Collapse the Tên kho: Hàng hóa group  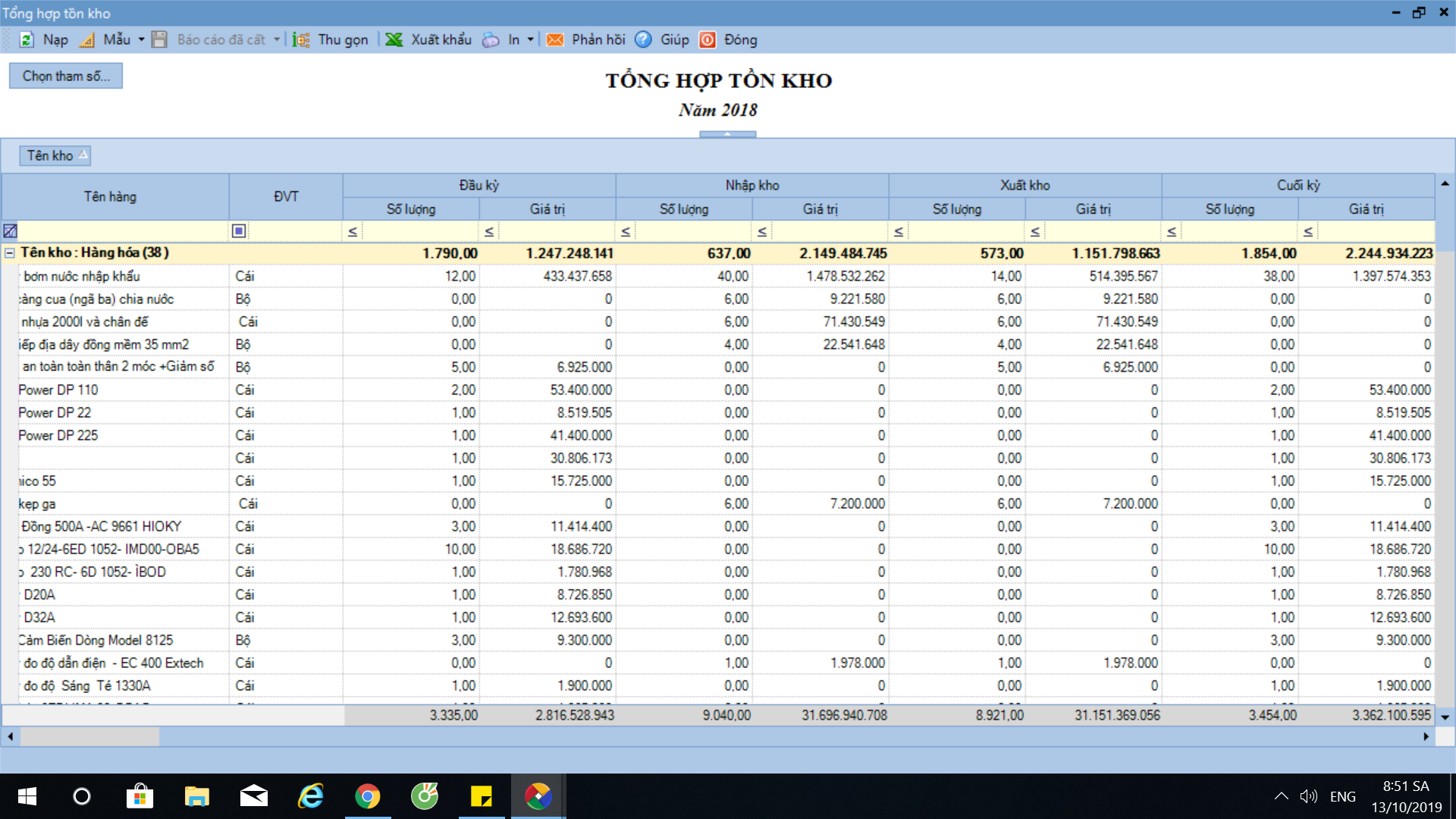point(10,253)
